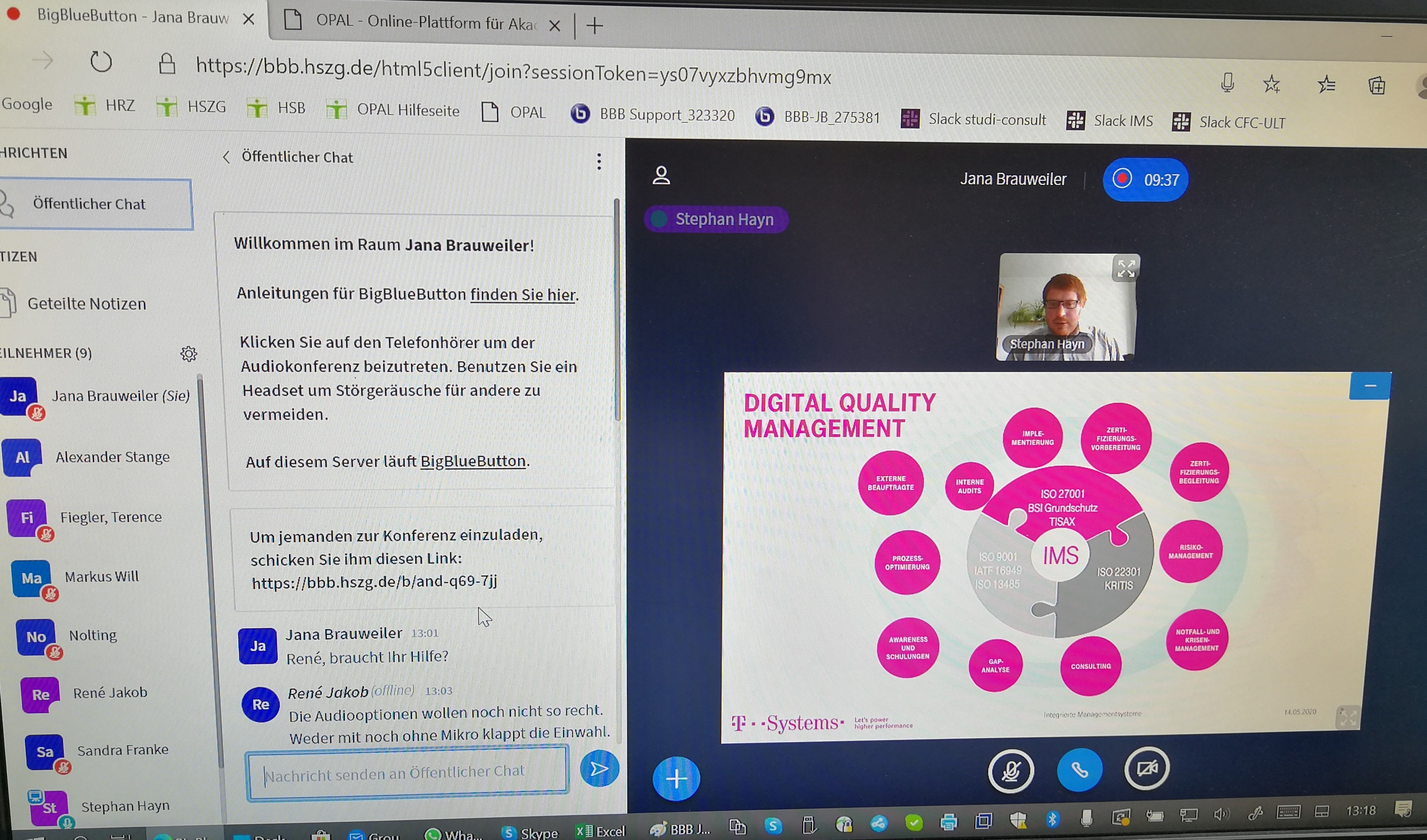Viewport: 1427px width, 840px height.
Task: Minimize presentation with blue minus button
Action: click(x=1370, y=386)
